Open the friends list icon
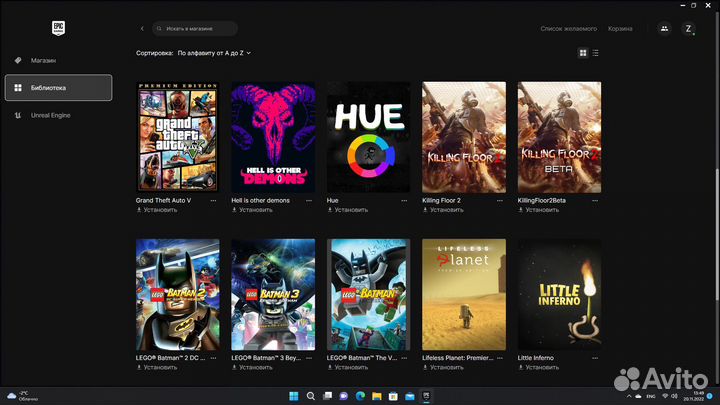 [x=664, y=28]
